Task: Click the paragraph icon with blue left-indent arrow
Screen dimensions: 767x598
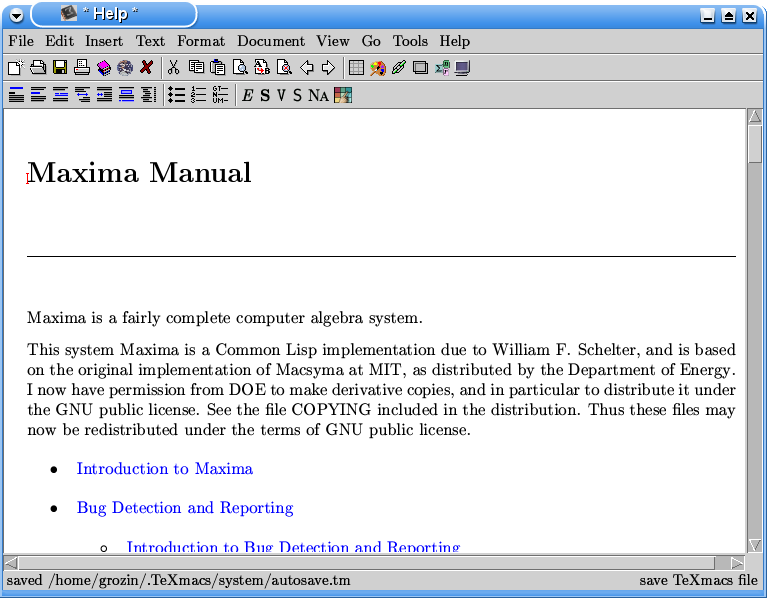Action: (104, 94)
